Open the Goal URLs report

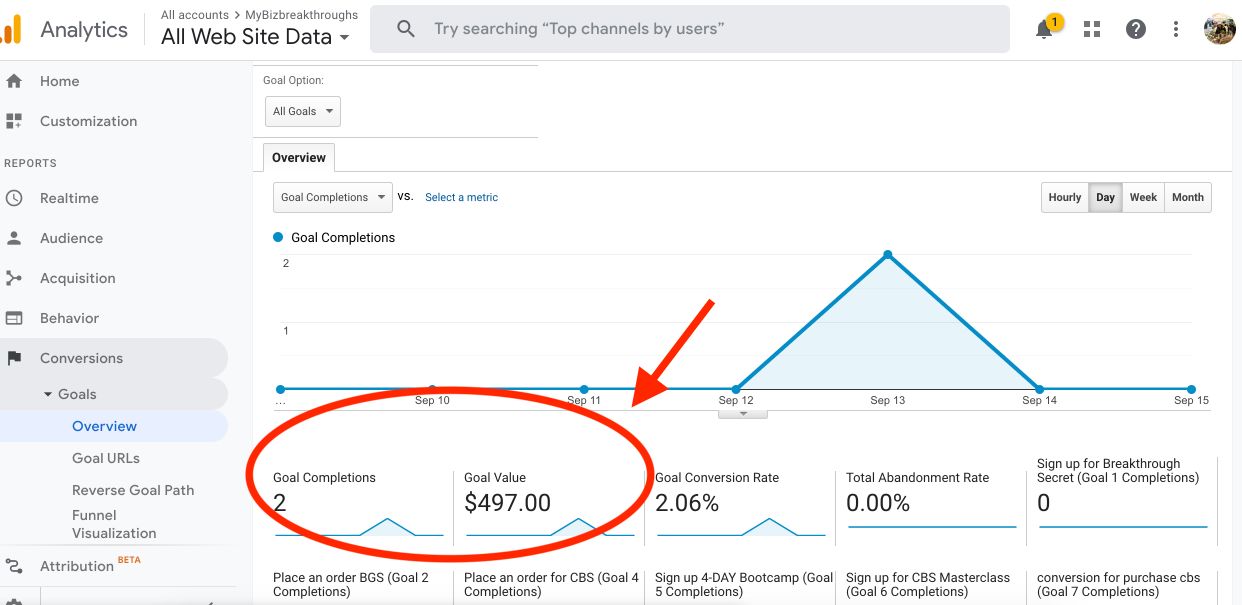point(105,457)
